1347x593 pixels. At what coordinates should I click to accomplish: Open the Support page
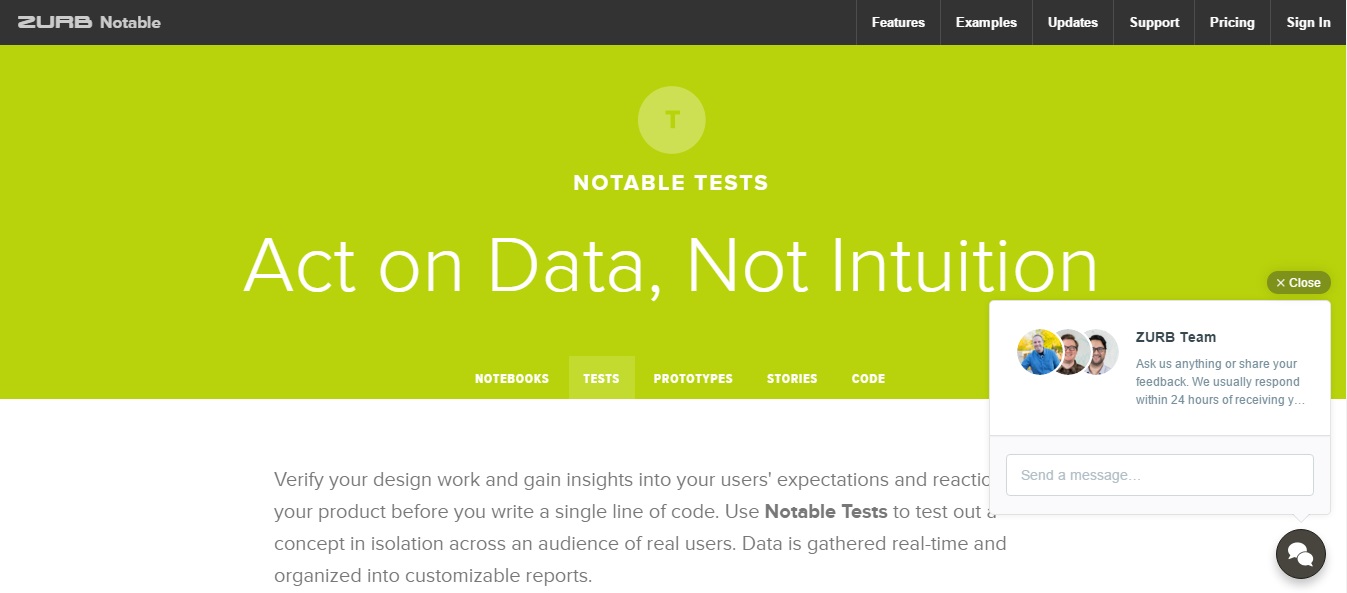click(x=1154, y=22)
